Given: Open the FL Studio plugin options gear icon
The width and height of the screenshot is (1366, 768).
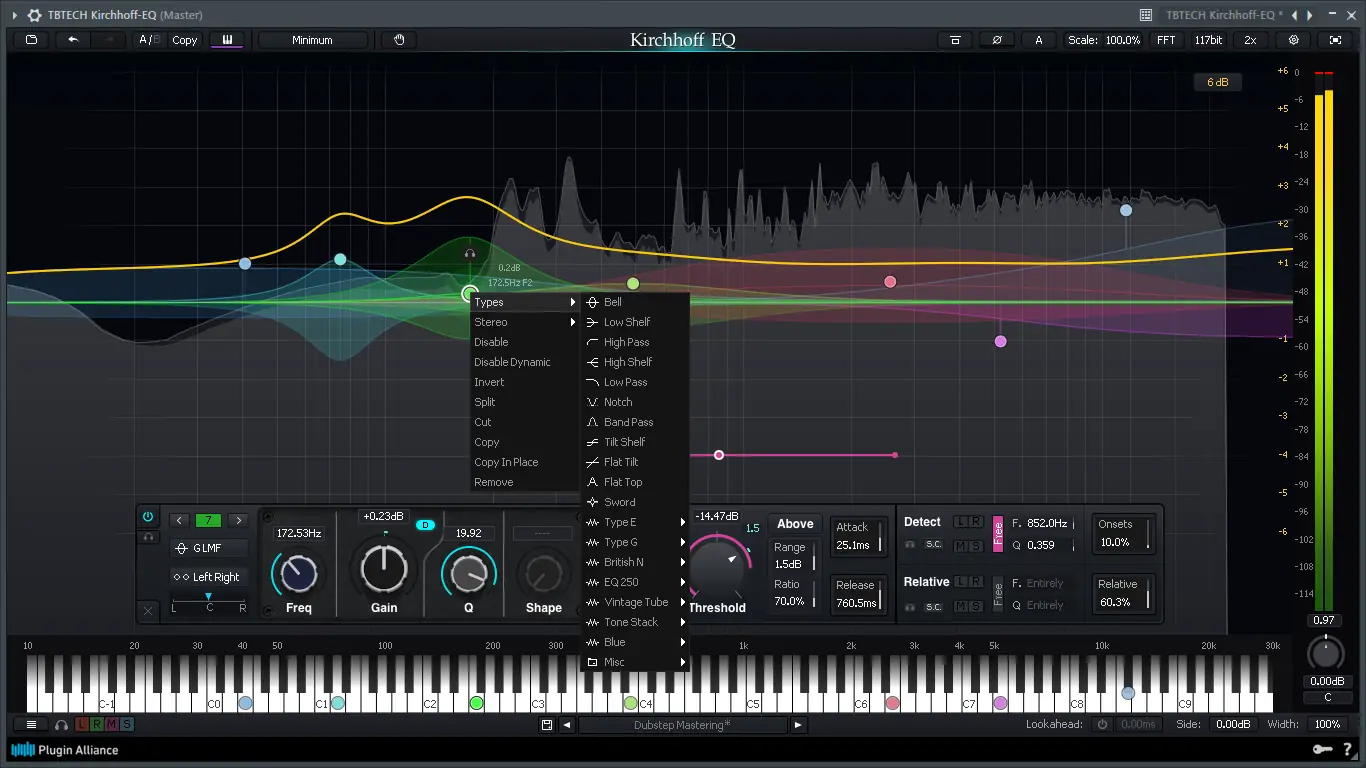Looking at the screenshot, I should (x=35, y=15).
